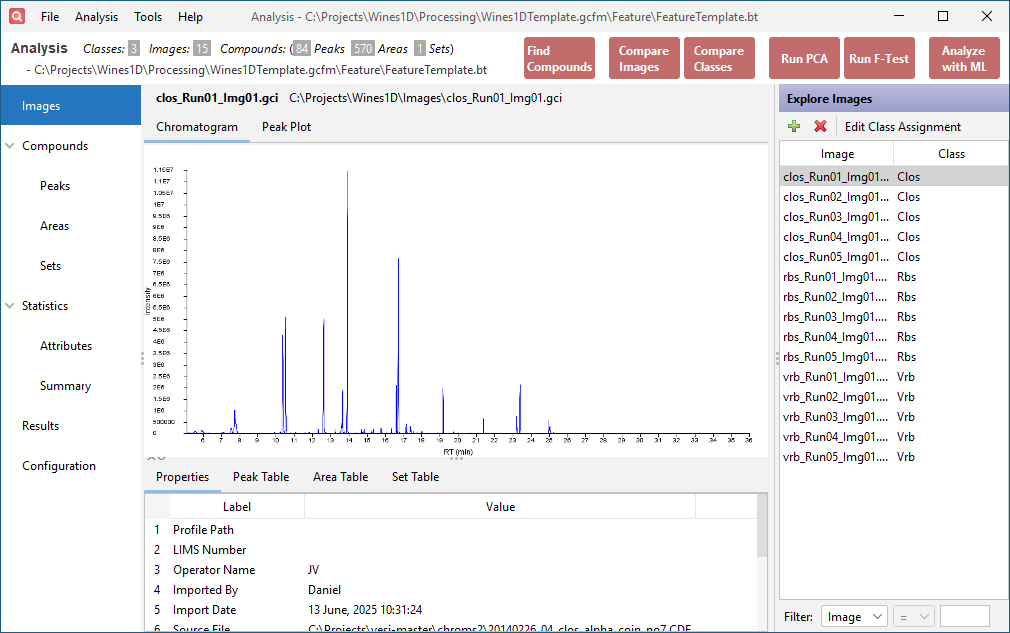Collapse the Compounds section in the sidebar

coord(10,145)
